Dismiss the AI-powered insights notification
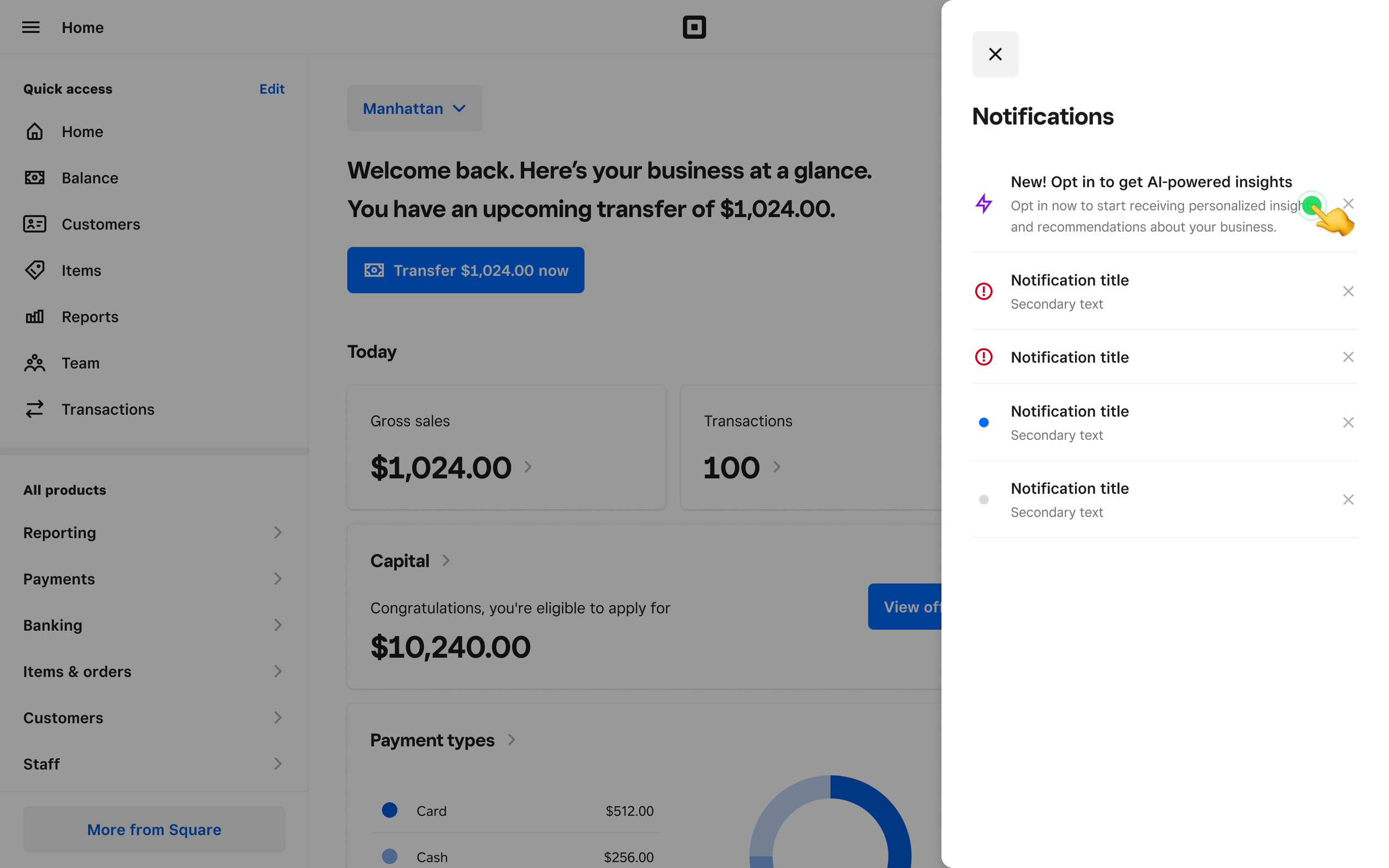This screenshot has width=1389, height=868. point(1348,204)
